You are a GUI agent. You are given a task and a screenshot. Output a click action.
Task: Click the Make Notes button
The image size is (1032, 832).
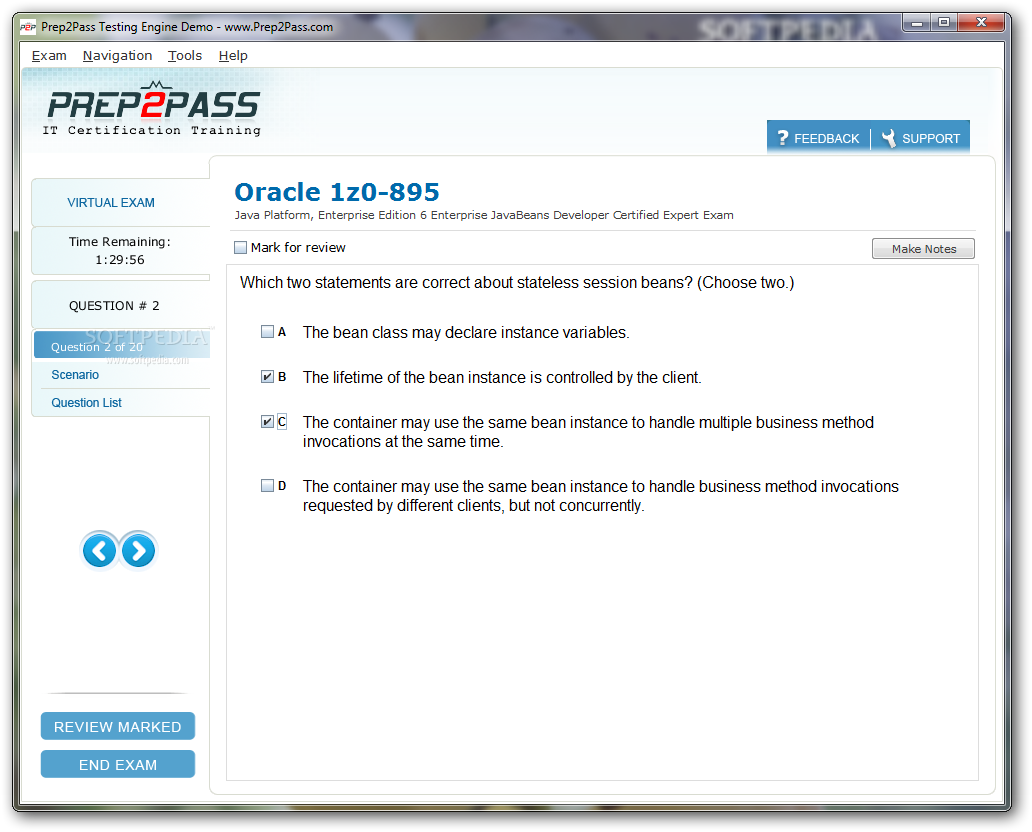click(x=923, y=249)
